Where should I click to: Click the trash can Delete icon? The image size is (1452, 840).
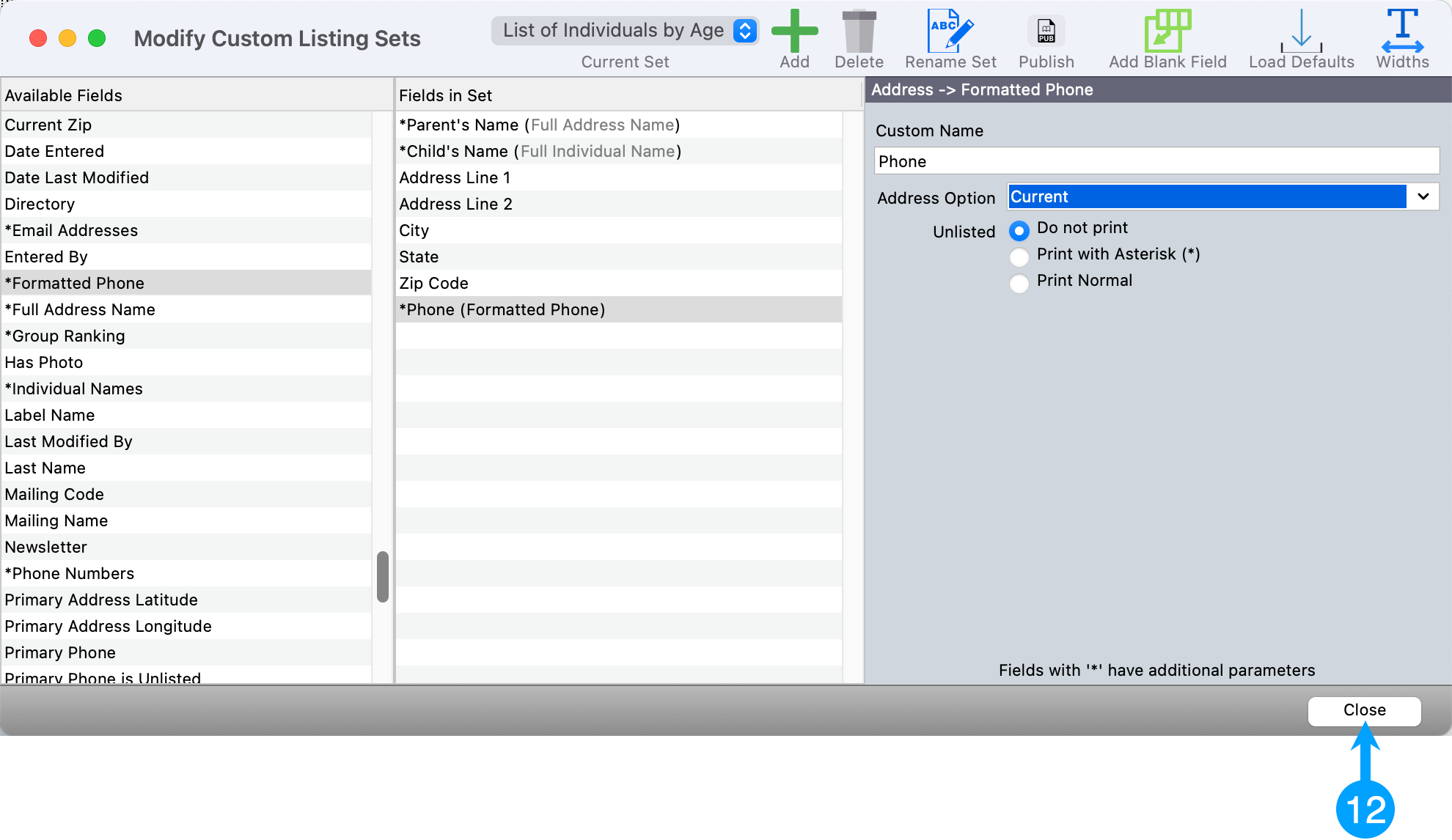pos(859,32)
